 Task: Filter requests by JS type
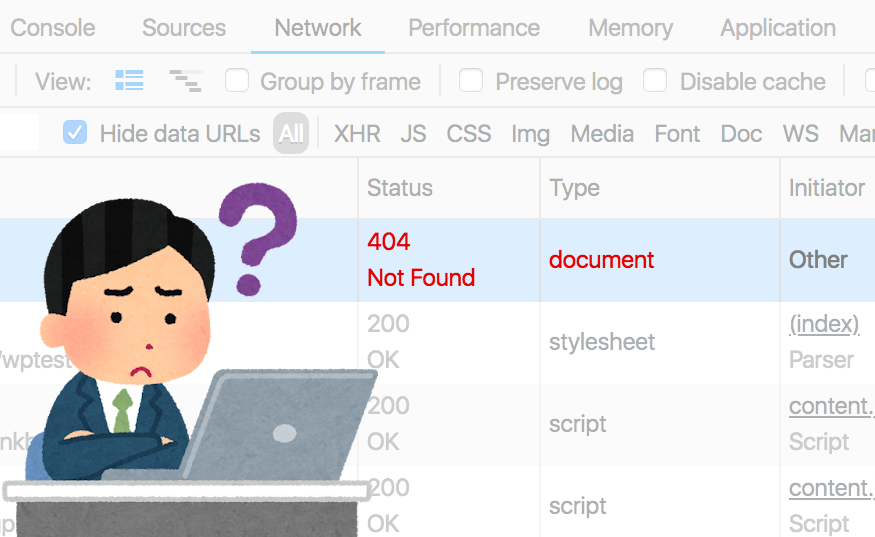pyautogui.click(x=413, y=133)
